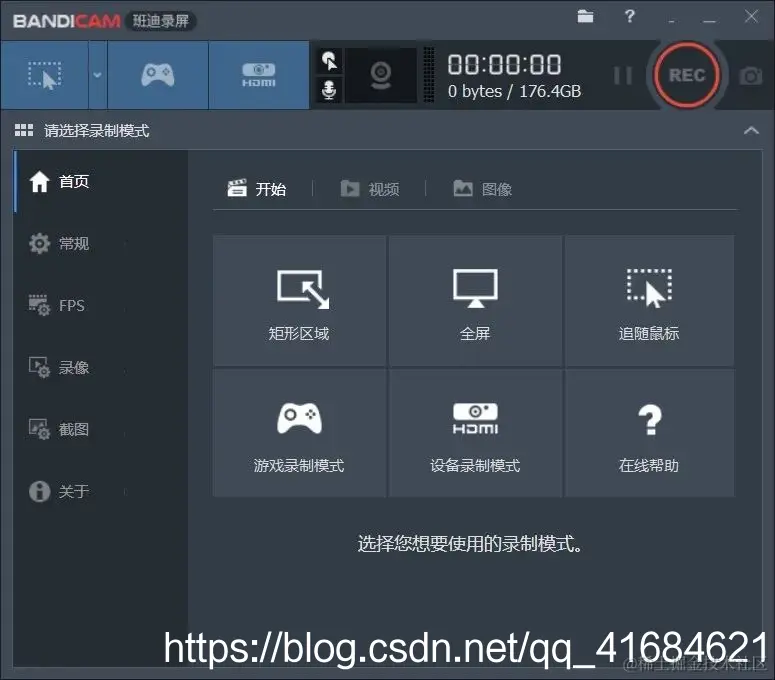Toggle the mouse cursor effect icon

click(x=329, y=61)
